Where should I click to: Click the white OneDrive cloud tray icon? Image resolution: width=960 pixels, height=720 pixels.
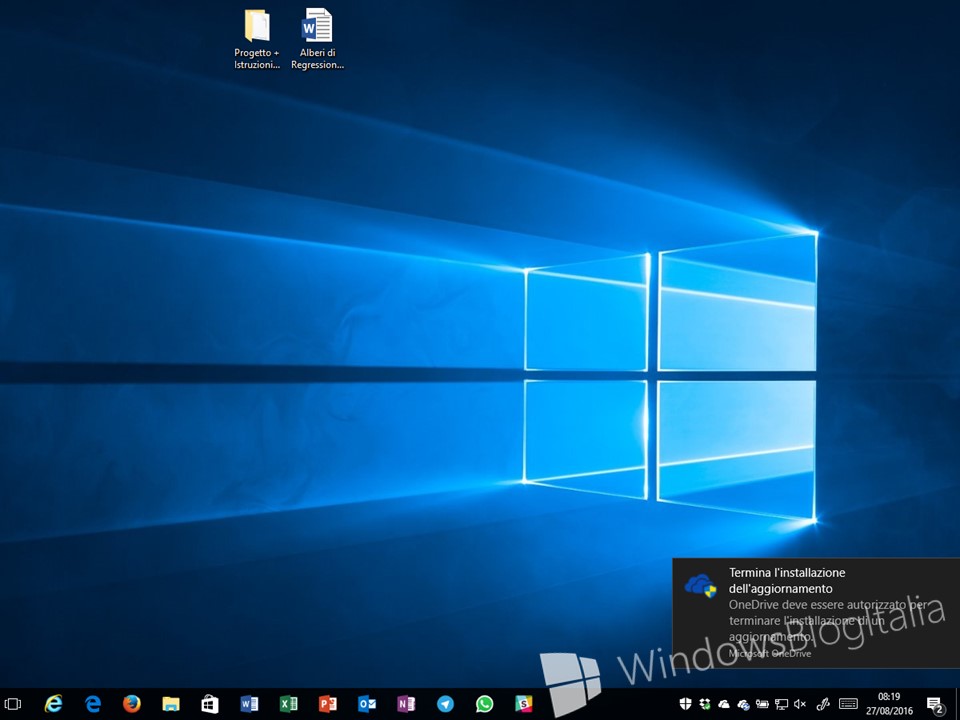[724, 704]
